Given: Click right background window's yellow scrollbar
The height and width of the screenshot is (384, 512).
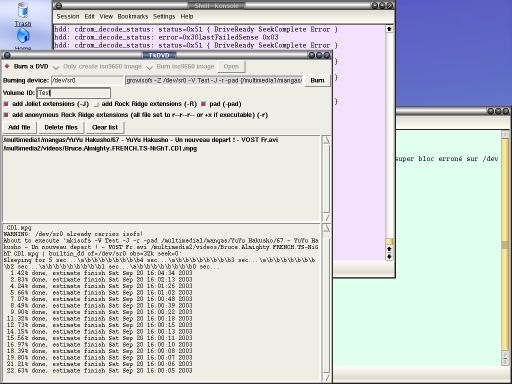Looking at the screenshot, I should [505, 245].
